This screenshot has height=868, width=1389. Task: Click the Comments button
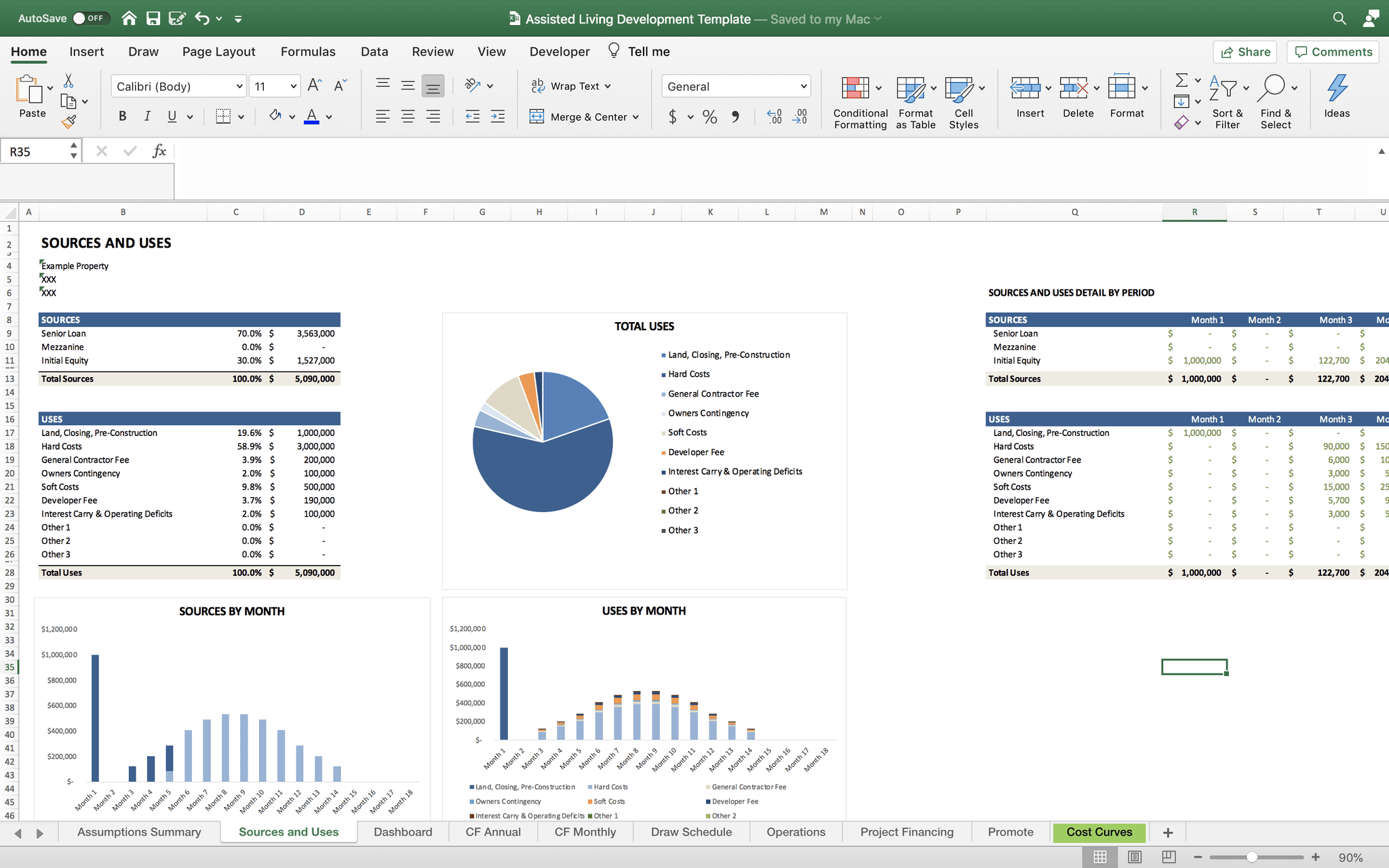[1333, 51]
